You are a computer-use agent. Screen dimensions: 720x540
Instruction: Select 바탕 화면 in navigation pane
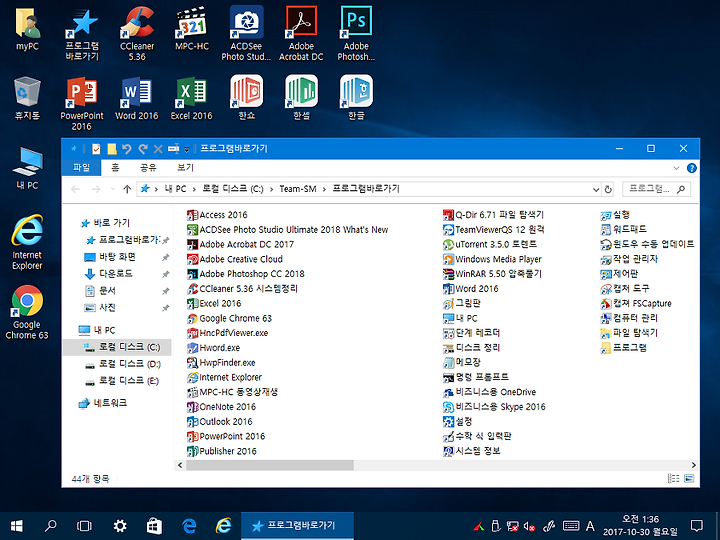pos(117,257)
